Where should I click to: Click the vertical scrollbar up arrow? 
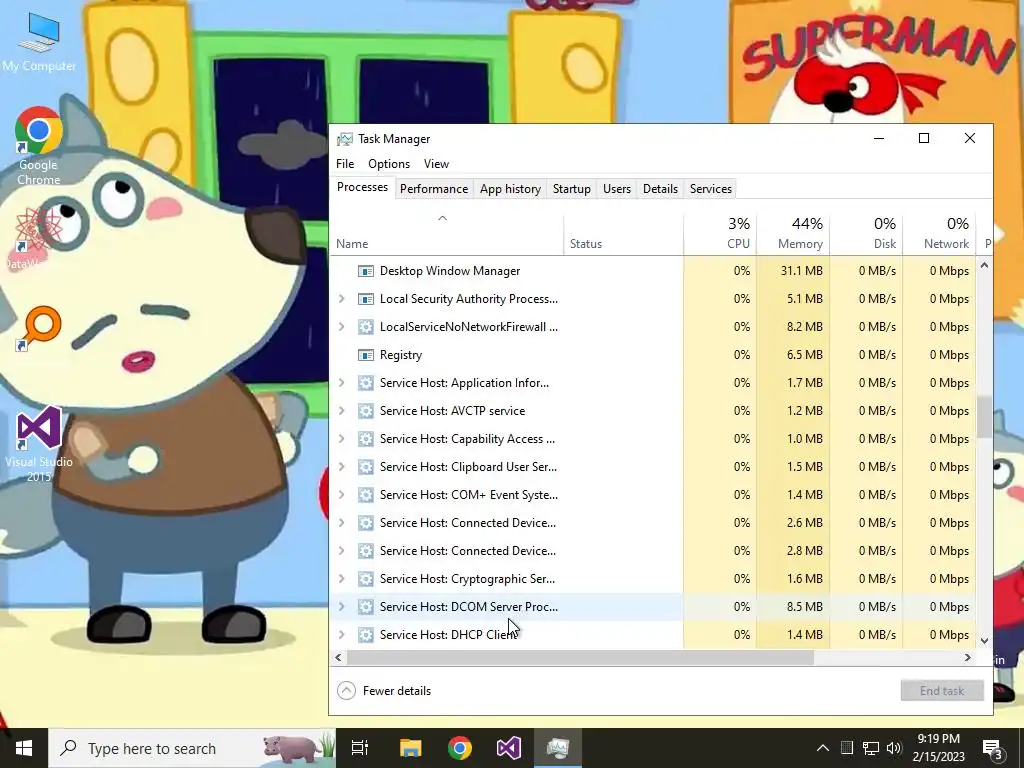click(984, 265)
